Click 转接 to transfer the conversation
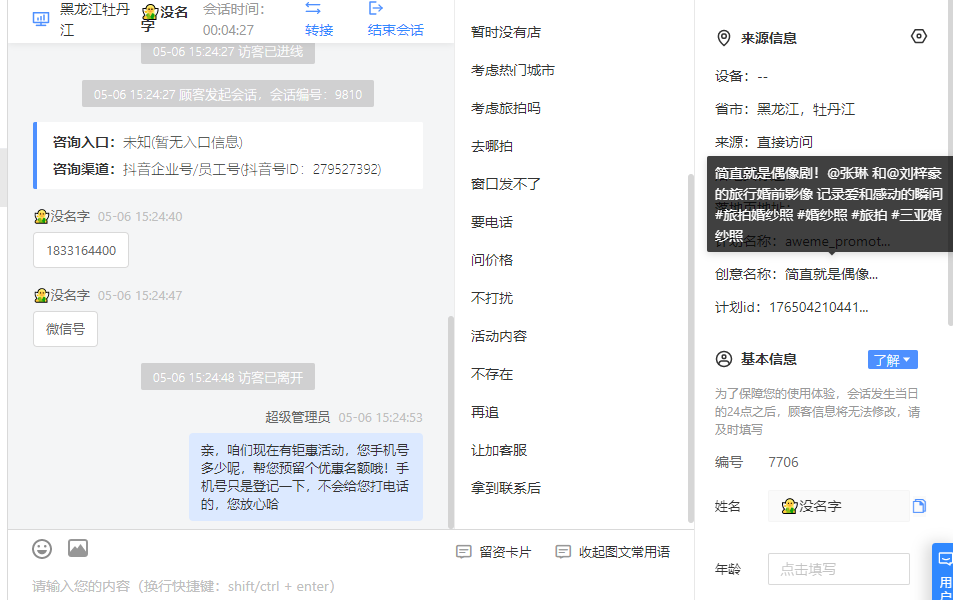 pos(319,30)
